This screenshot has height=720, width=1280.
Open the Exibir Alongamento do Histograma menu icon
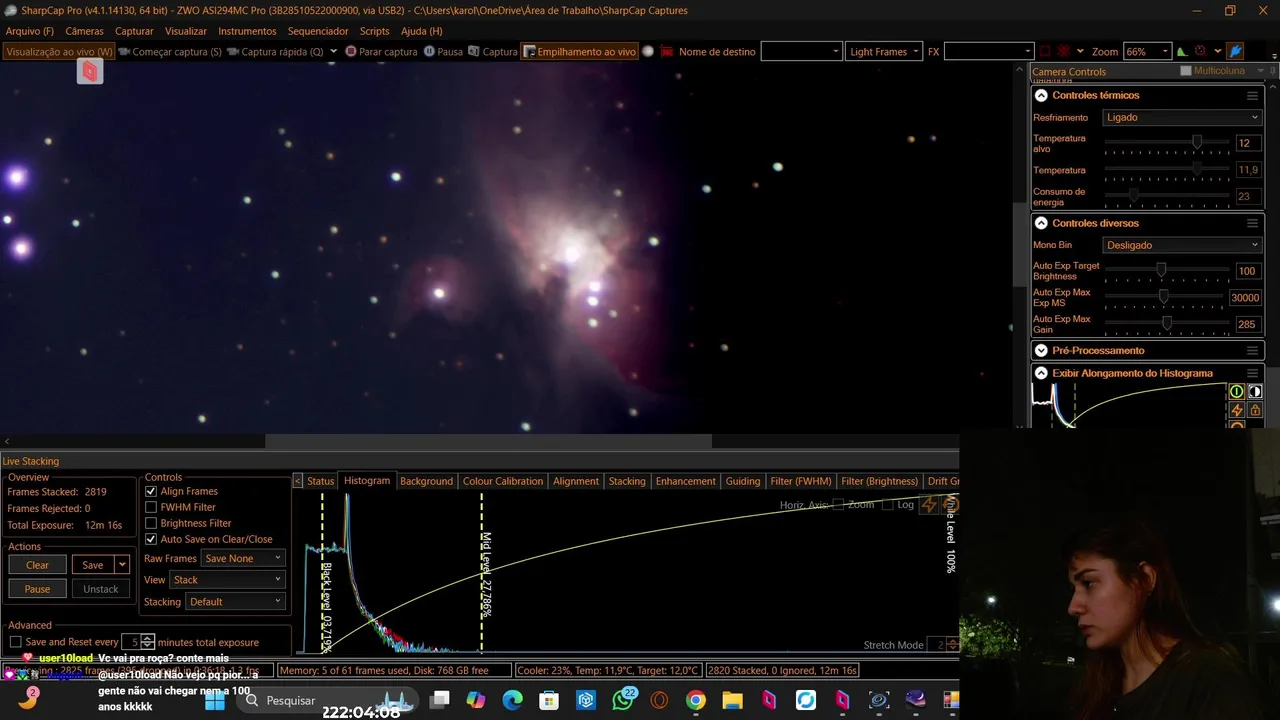click(1252, 373)
